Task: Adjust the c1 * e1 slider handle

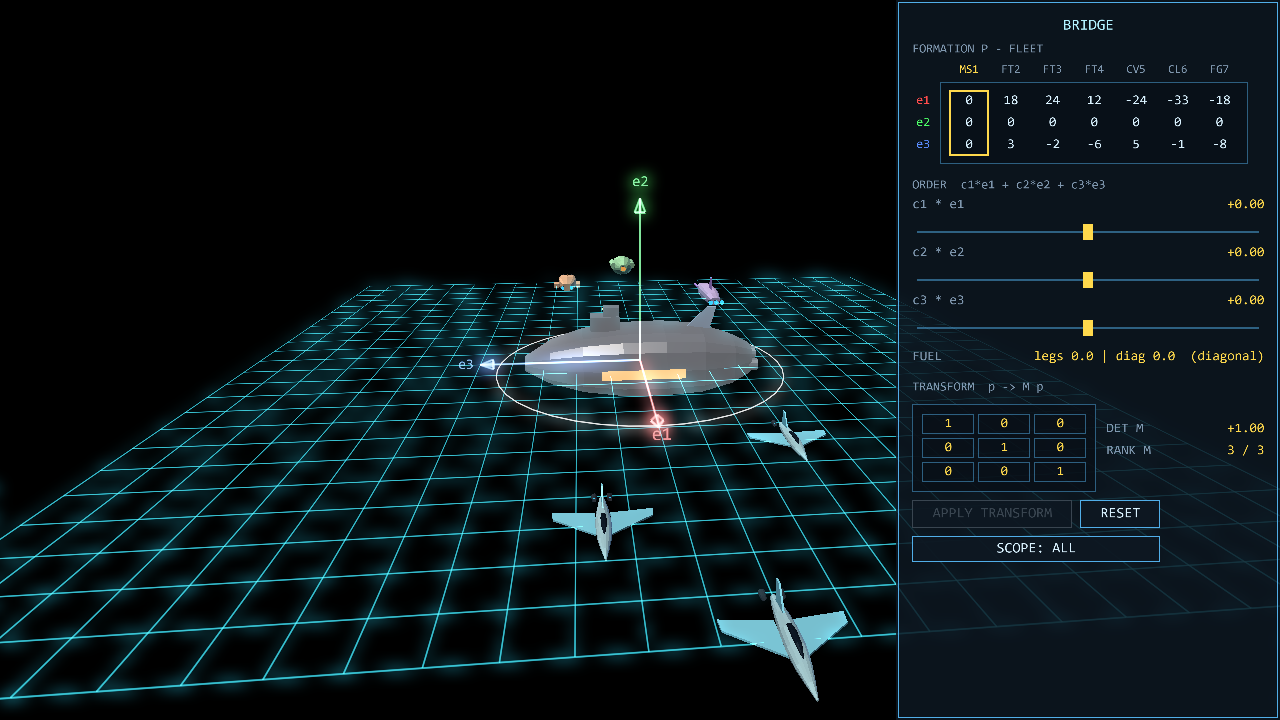Action: [1088, 232]
